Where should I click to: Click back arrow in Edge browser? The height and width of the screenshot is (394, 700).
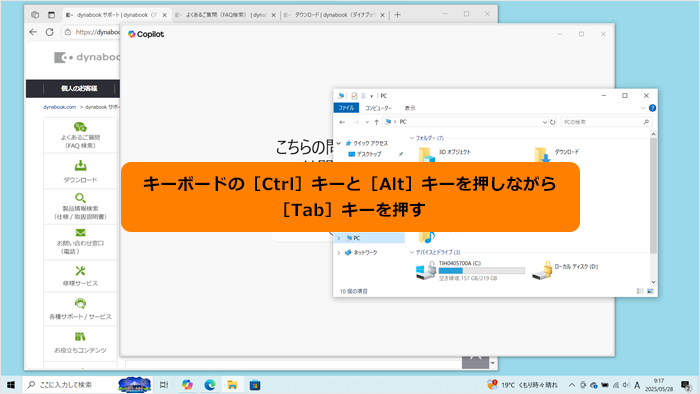[x=33, y=32]
